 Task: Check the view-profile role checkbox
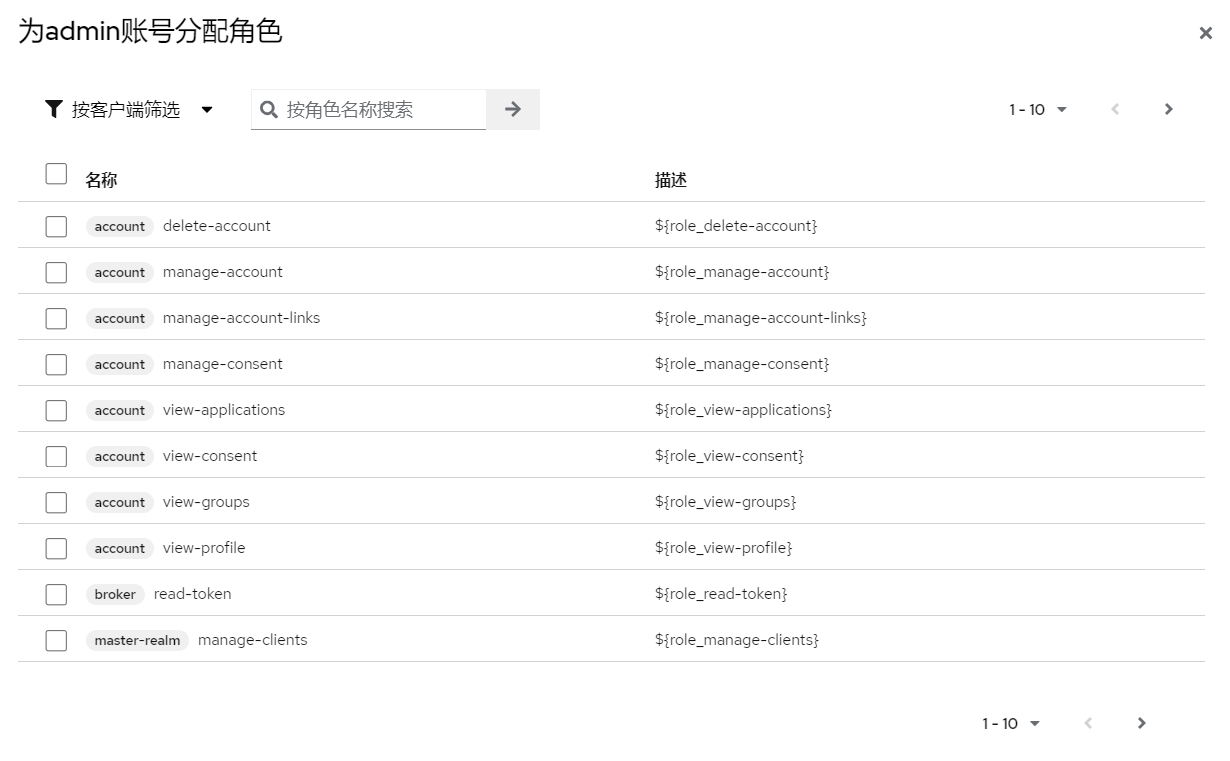(56, 548)
